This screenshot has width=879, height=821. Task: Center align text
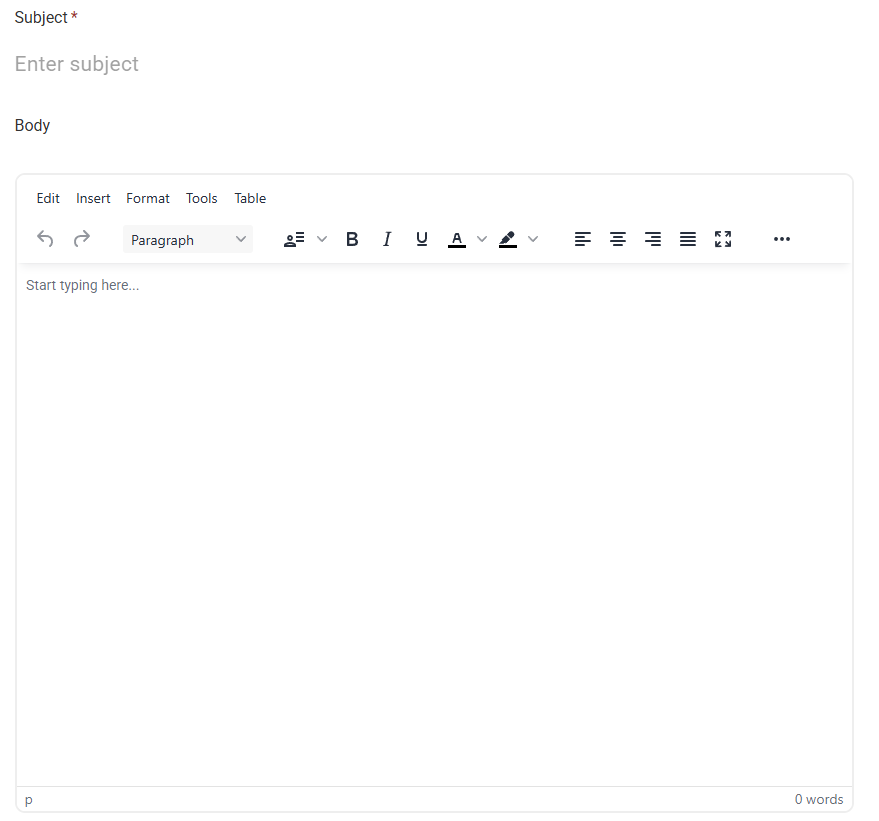[x=618, y=239]
